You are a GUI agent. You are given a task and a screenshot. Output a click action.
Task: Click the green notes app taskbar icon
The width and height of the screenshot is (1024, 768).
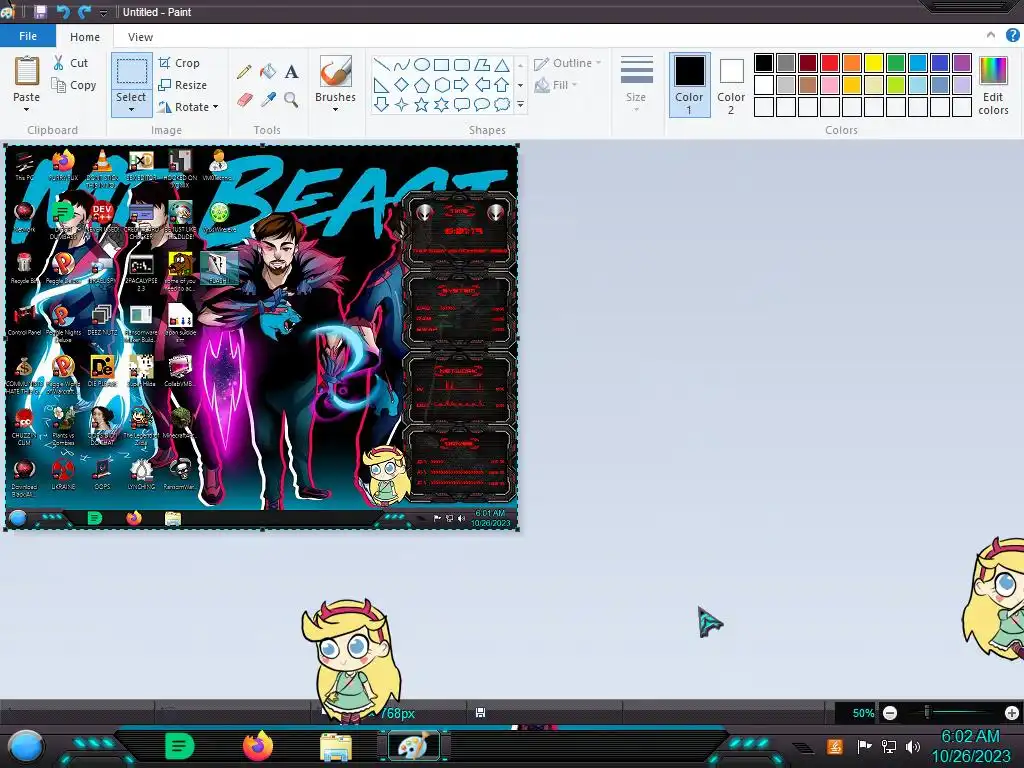180,746
